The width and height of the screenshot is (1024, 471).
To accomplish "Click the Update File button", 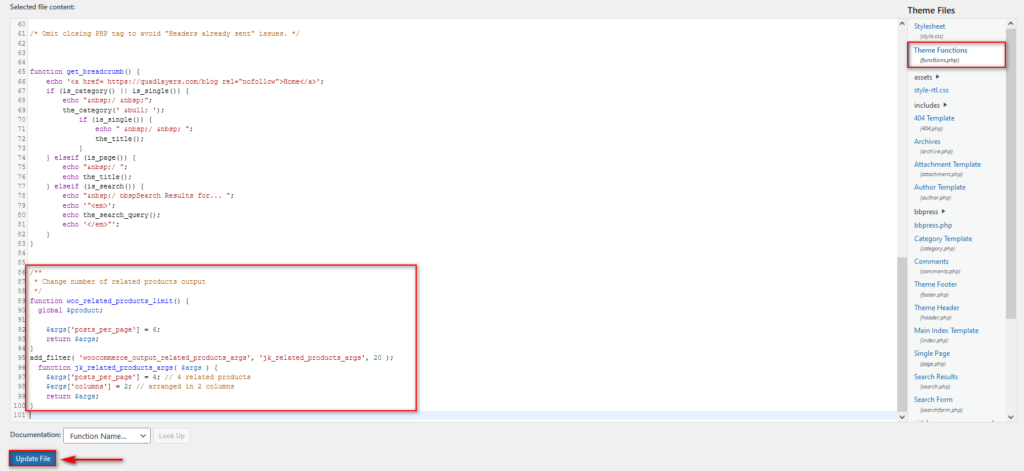I will (x=33, y=459).
